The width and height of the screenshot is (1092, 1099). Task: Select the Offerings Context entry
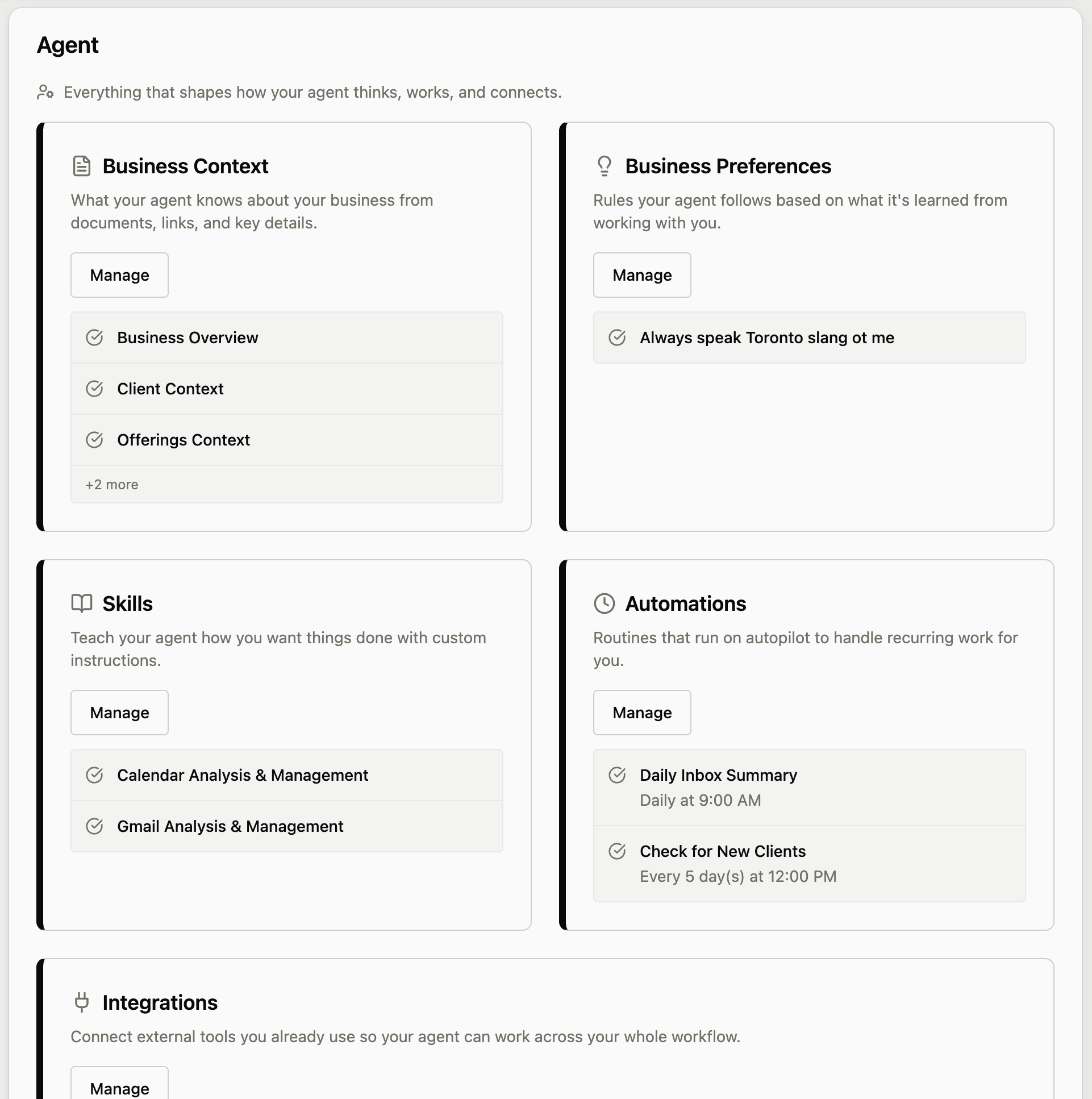183,439
